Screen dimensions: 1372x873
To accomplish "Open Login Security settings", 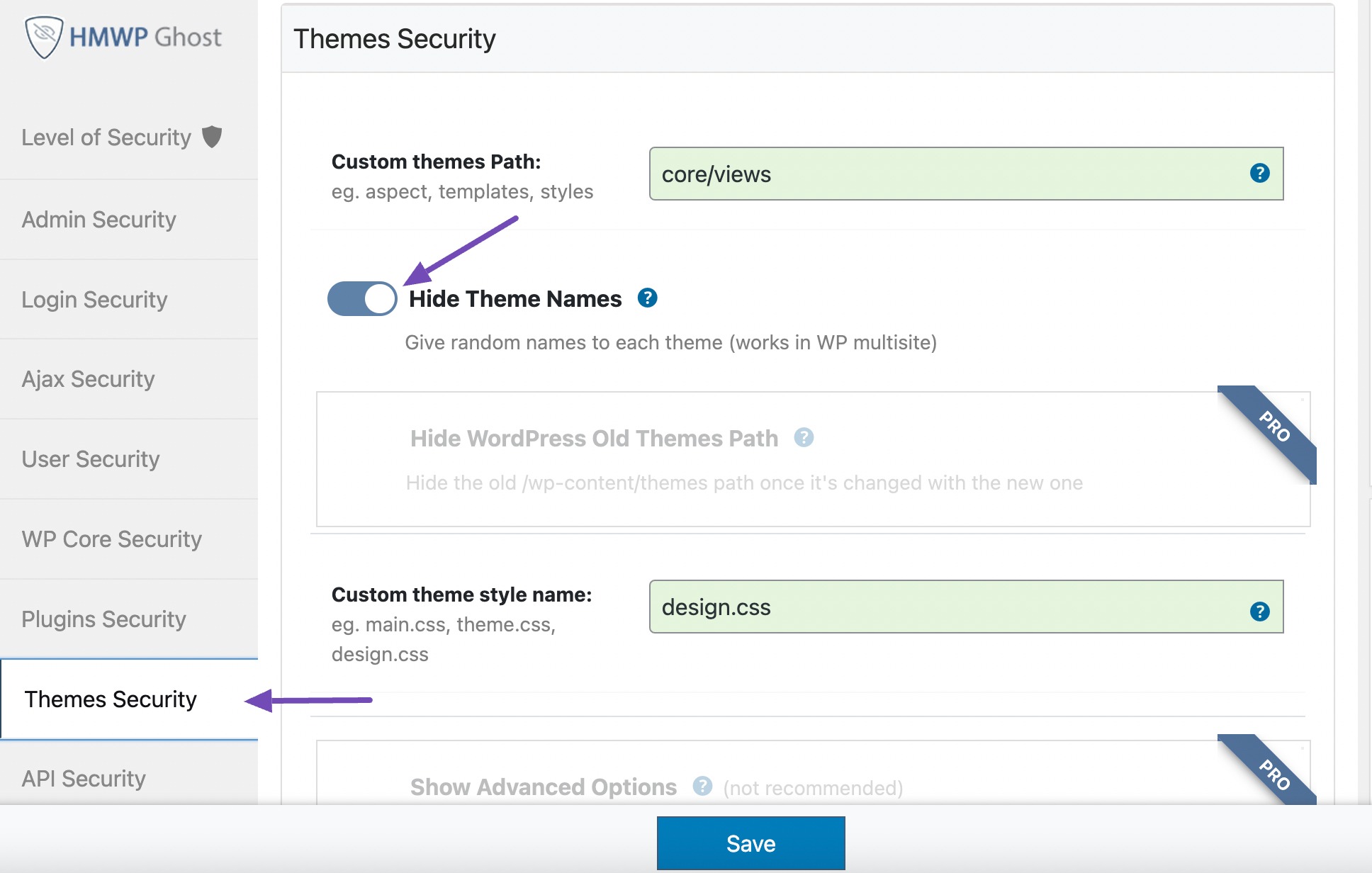I will coord(95,299).
